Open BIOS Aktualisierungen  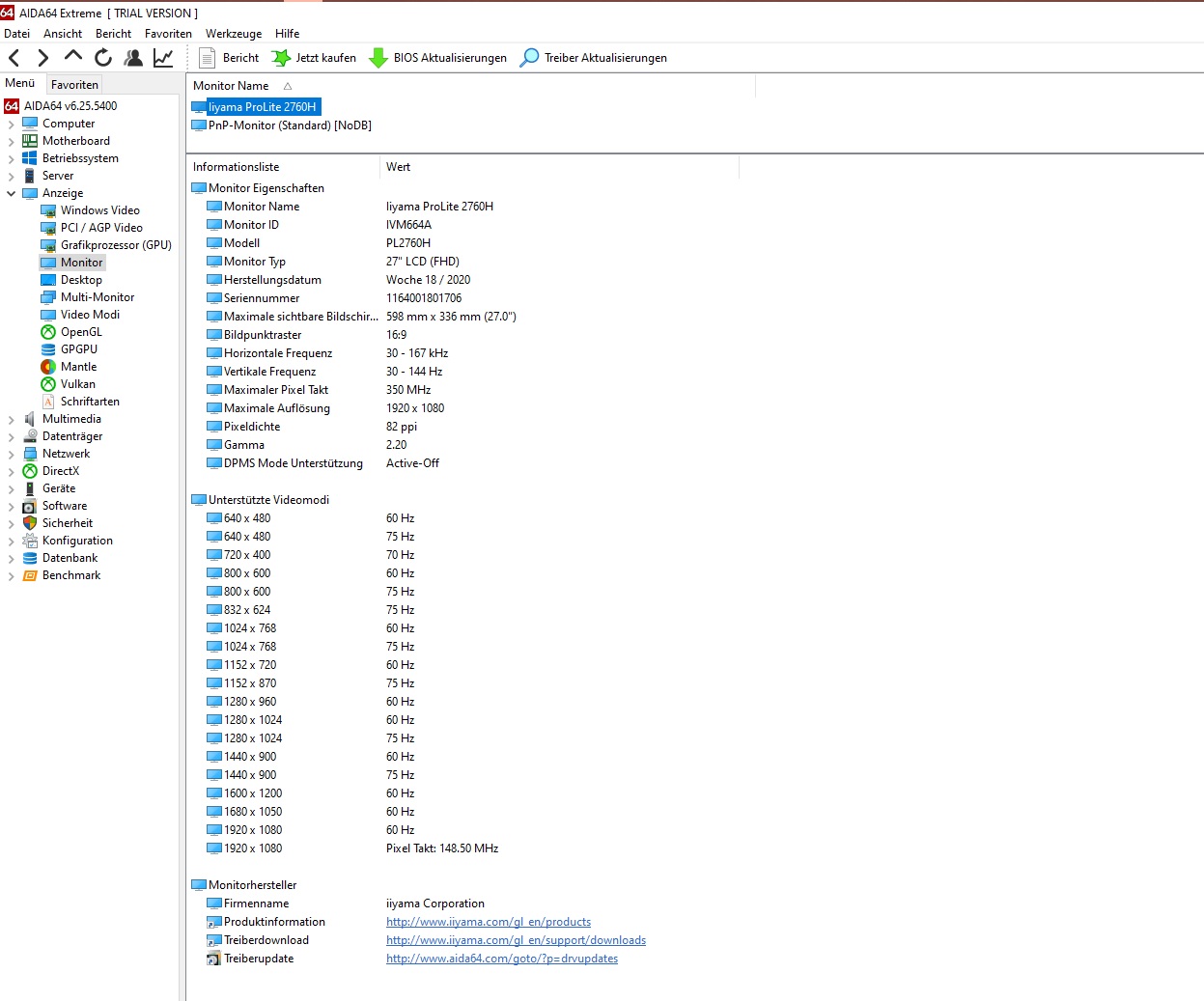pyautogui.click(x=438, y=58)
